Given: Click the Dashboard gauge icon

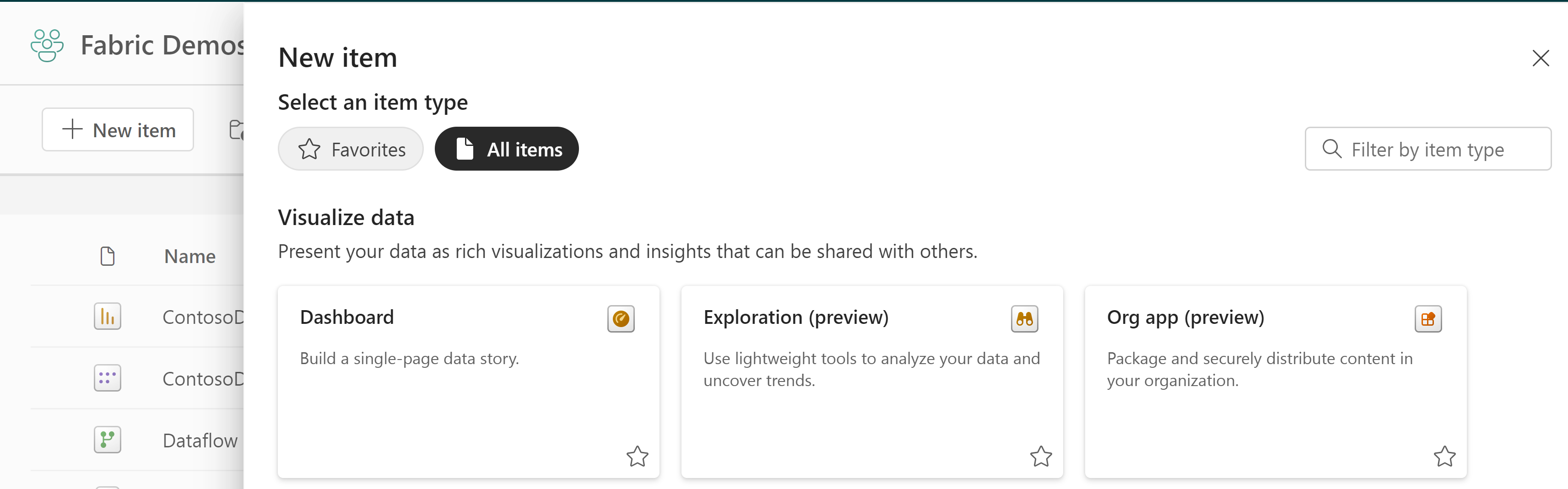Looking at the screenshot, I should 620,319.
